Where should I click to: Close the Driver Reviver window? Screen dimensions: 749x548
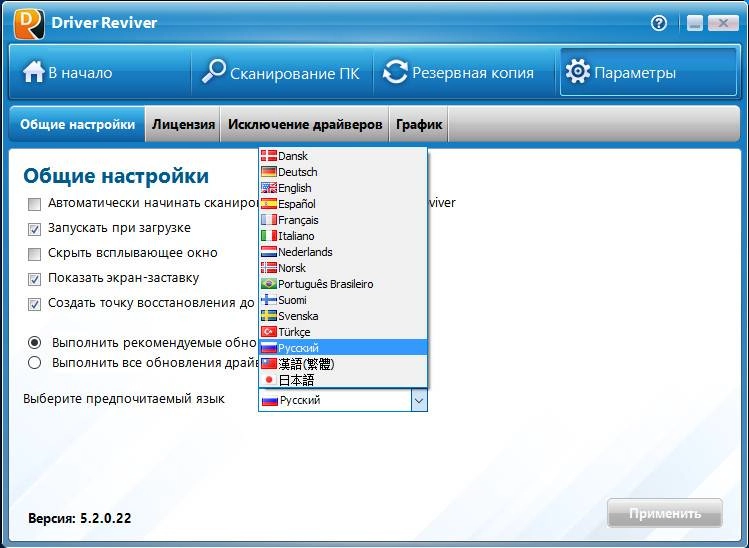[723, 23]
